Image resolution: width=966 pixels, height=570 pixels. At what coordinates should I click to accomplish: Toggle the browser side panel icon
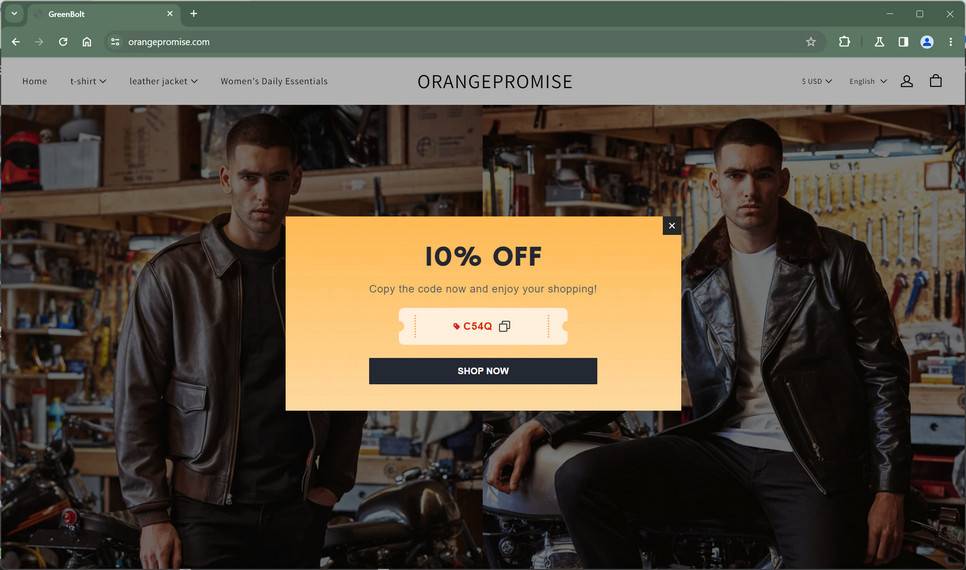(903, 42)
